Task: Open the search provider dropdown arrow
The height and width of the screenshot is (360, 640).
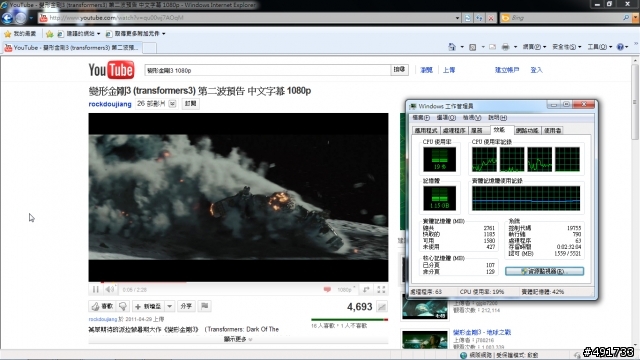Action: (636, 18)
